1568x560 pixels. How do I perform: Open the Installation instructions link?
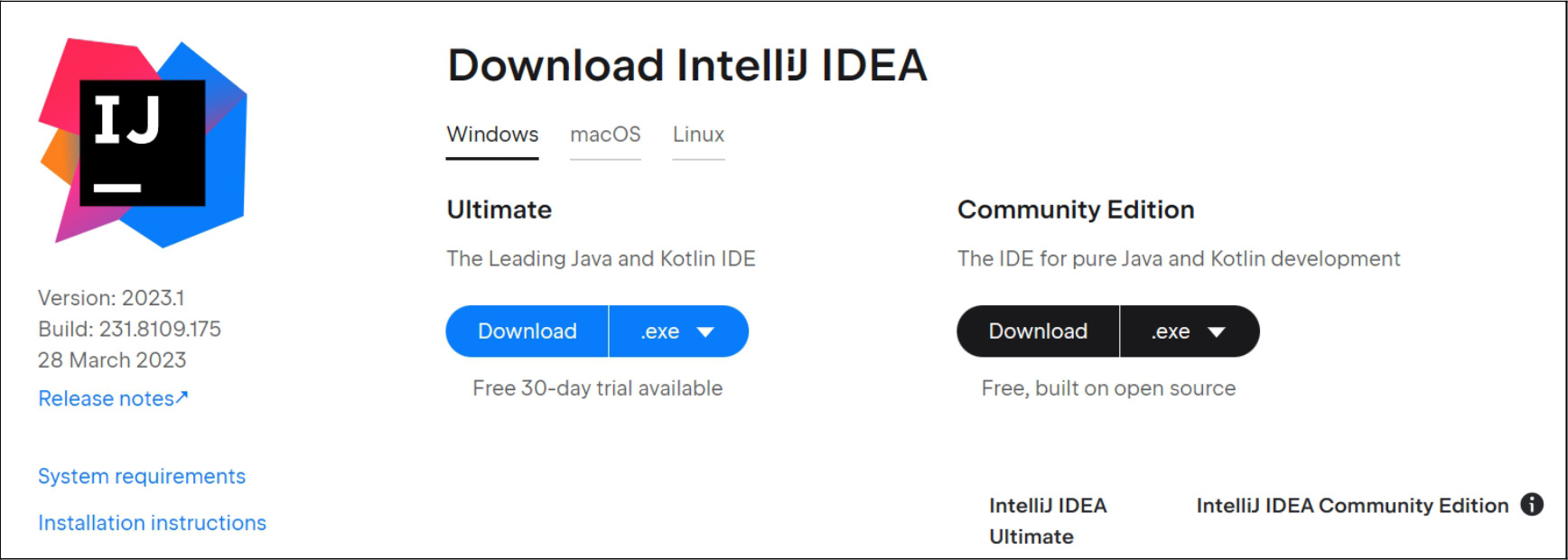click(x=152, y=523)
